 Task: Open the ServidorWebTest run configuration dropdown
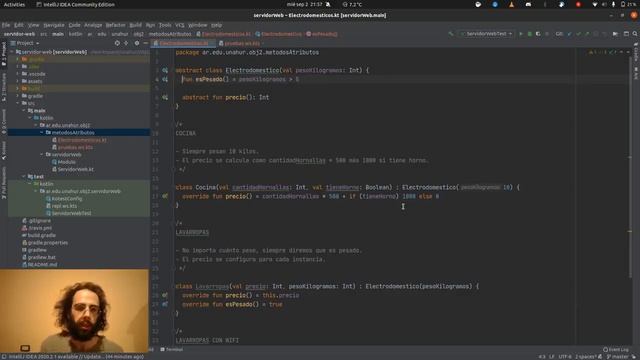point(486,34)
